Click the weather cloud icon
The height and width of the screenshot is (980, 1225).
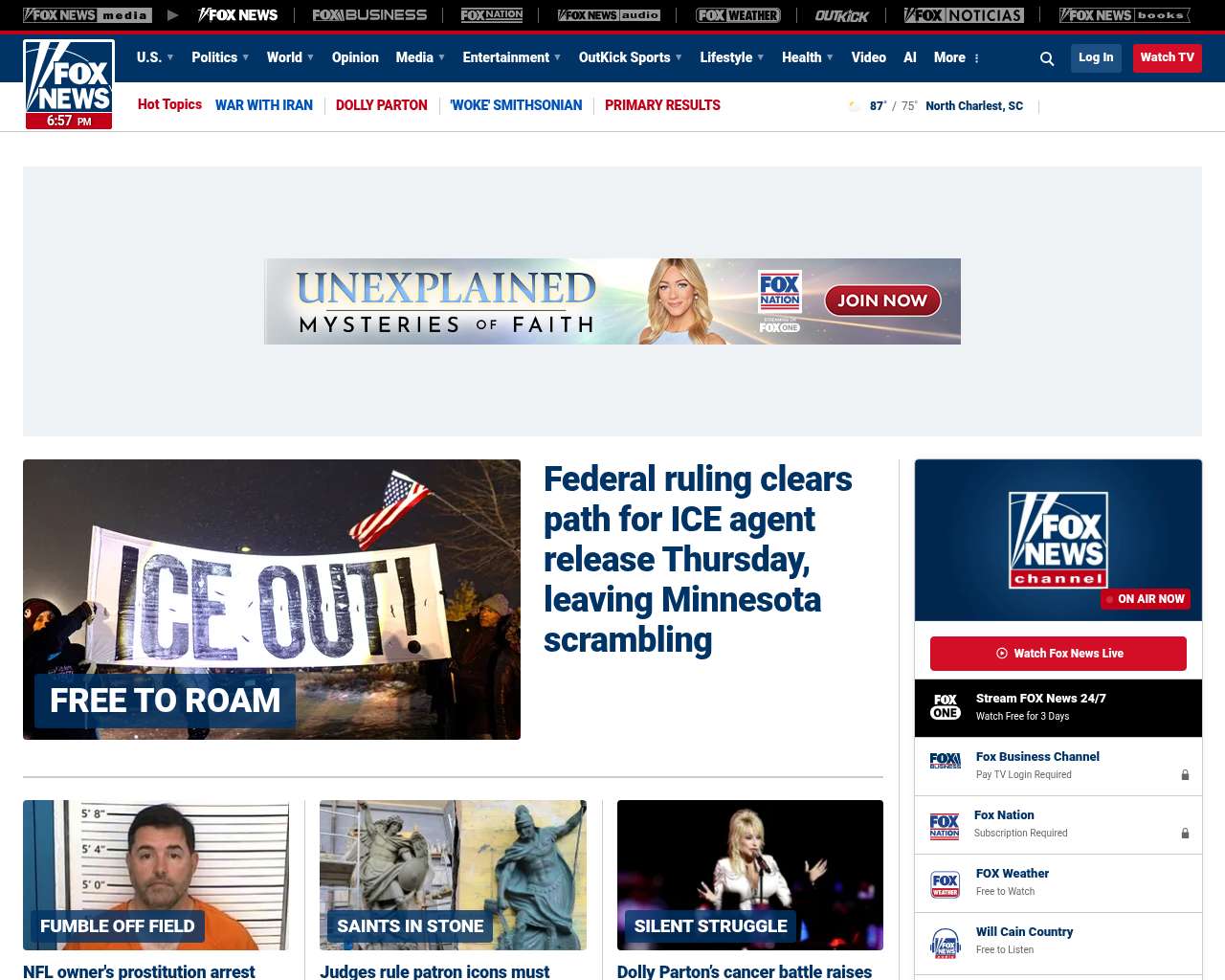[855, 106]
